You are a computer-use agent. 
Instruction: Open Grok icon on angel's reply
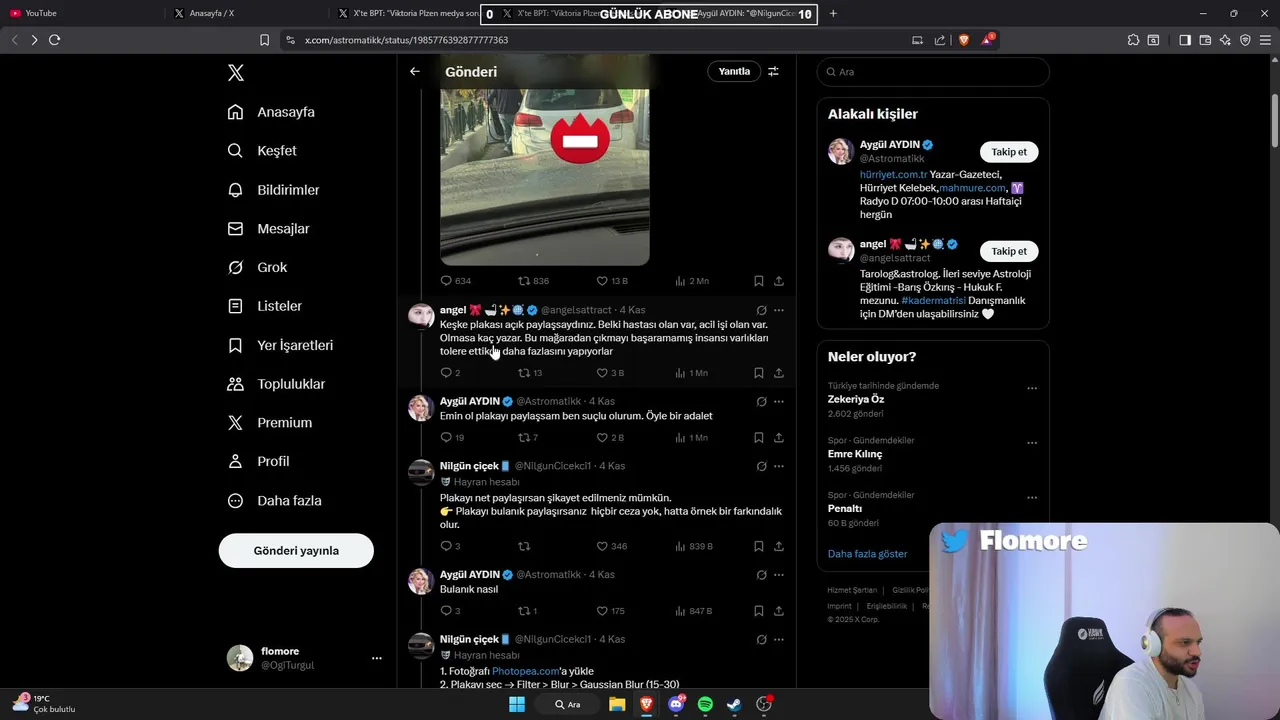(761, 310)
